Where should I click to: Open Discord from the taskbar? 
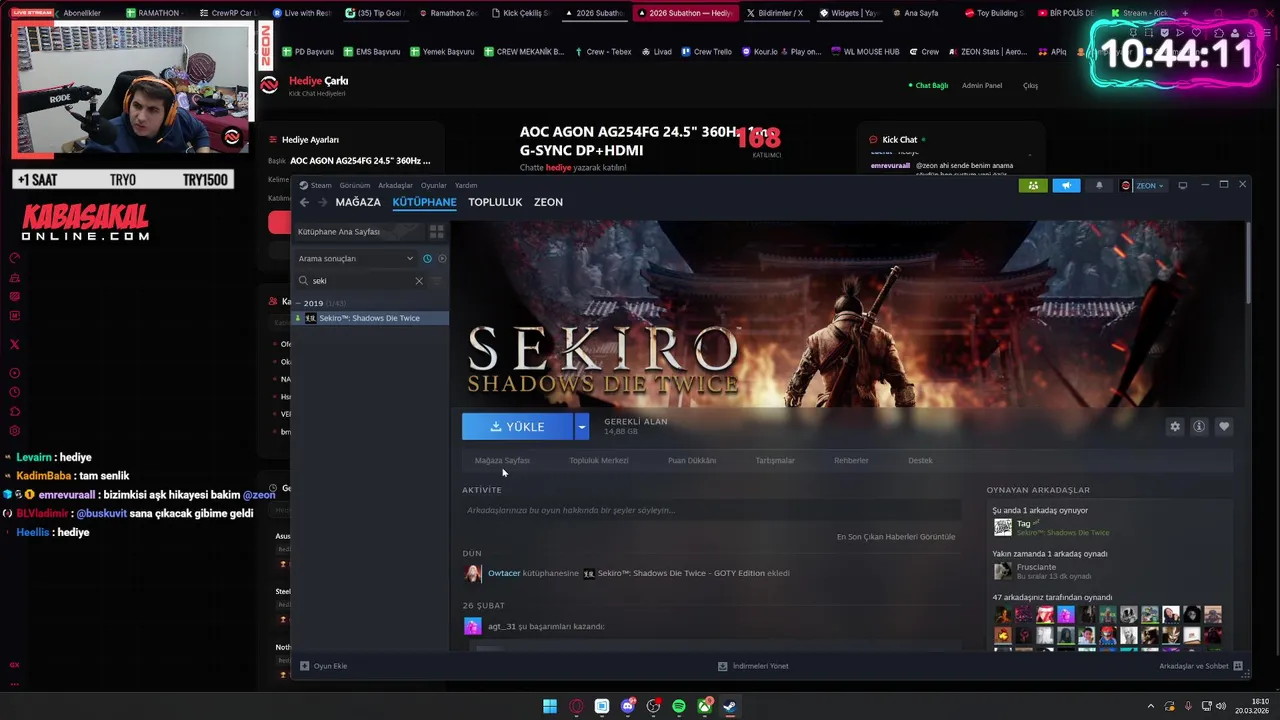(x=627, y=706)
